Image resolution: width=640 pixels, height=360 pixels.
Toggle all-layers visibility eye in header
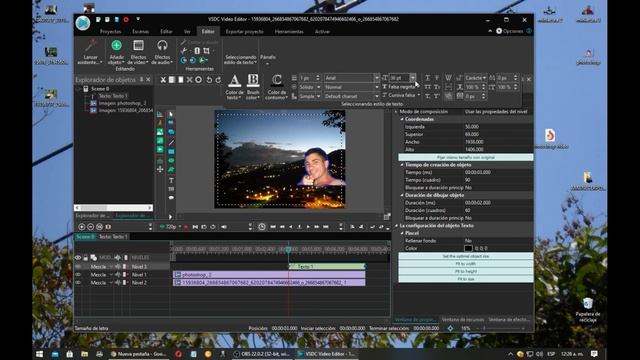coord(78,258)
